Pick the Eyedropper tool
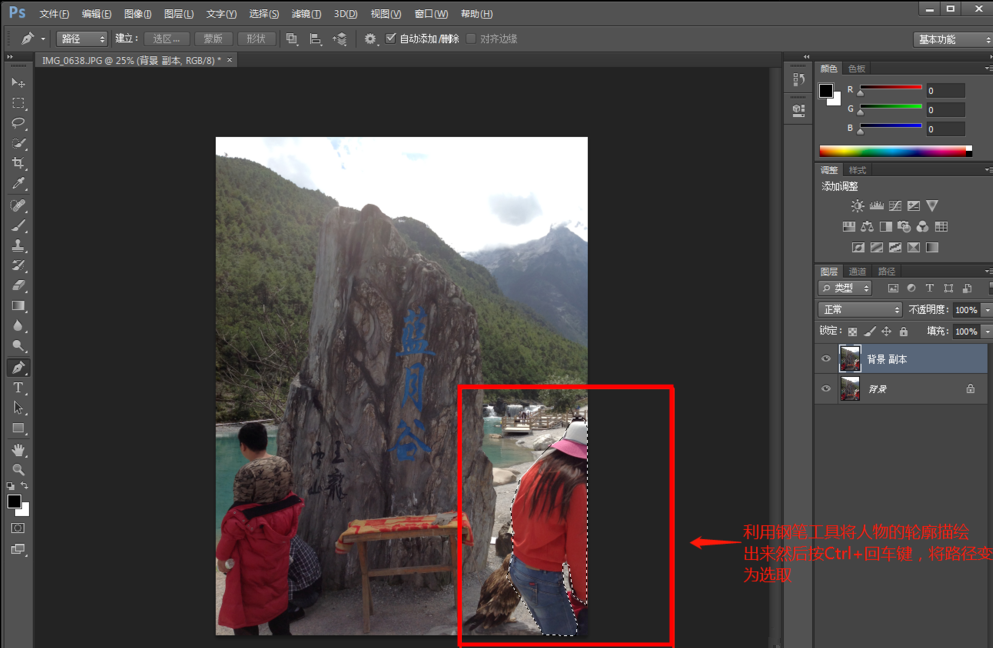Screen dimensions: 993x648 [18, 184]
